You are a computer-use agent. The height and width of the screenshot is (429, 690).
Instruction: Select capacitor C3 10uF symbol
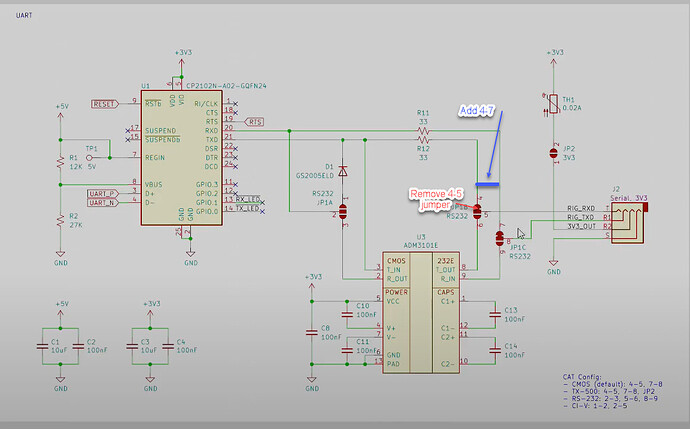point(132,347)
